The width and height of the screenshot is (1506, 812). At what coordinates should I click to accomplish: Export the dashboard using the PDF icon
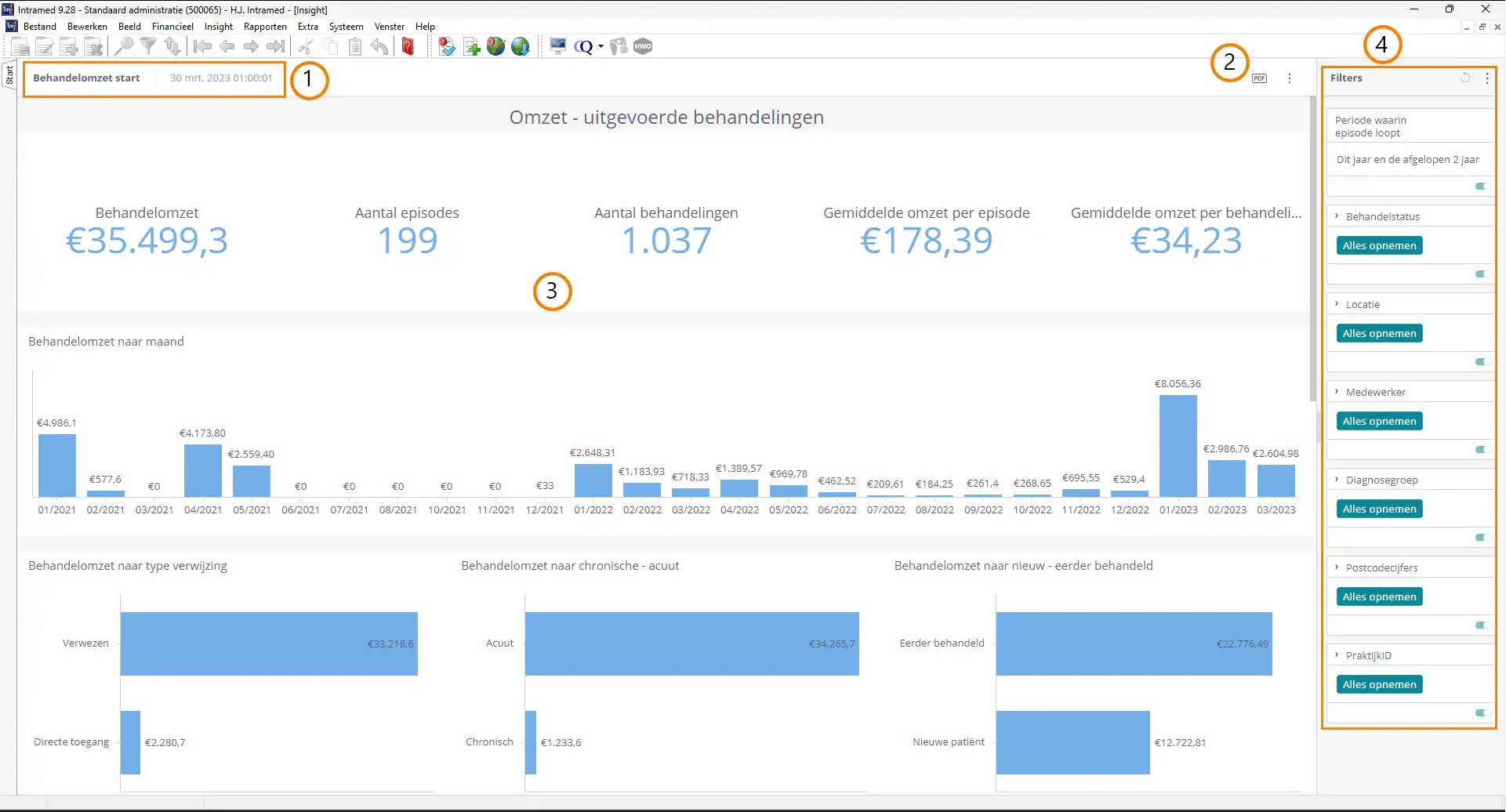pyautogui.click(x=1259, y=78)
